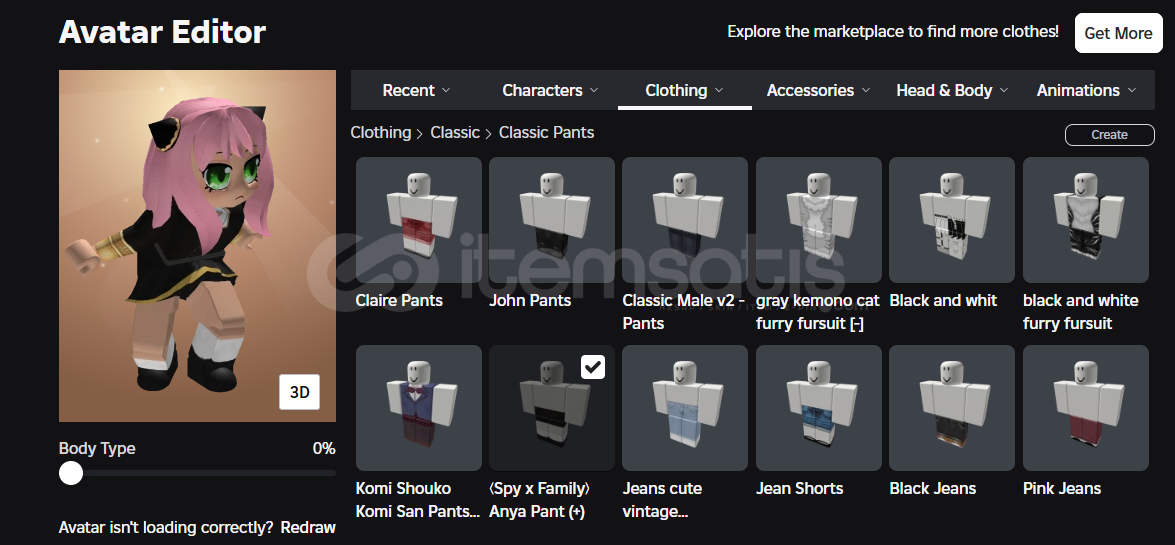Click the Classic Pants breadcrumb
Viewport: 1175px width, 545px height.
click(x=546, y=133)
